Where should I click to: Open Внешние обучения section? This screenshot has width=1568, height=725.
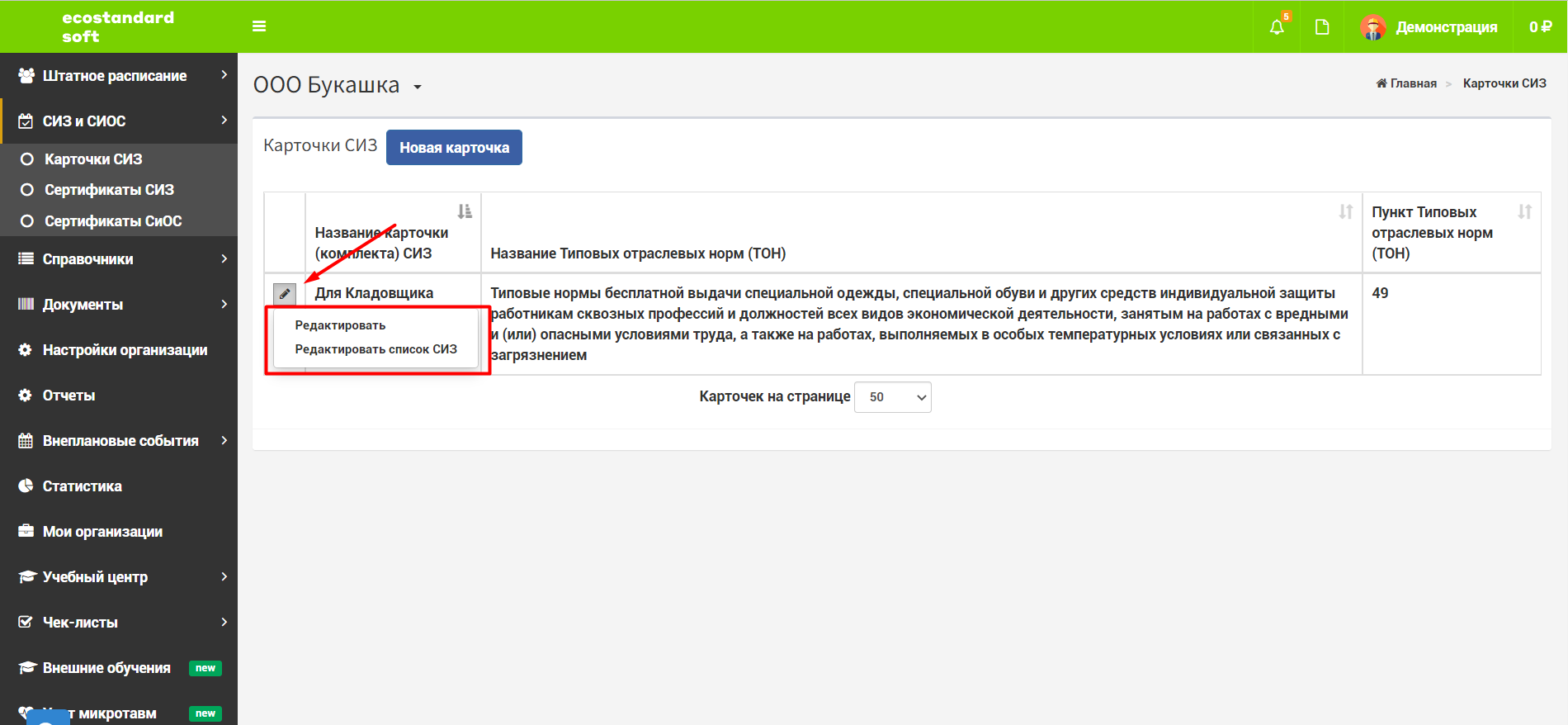point(119,667)
